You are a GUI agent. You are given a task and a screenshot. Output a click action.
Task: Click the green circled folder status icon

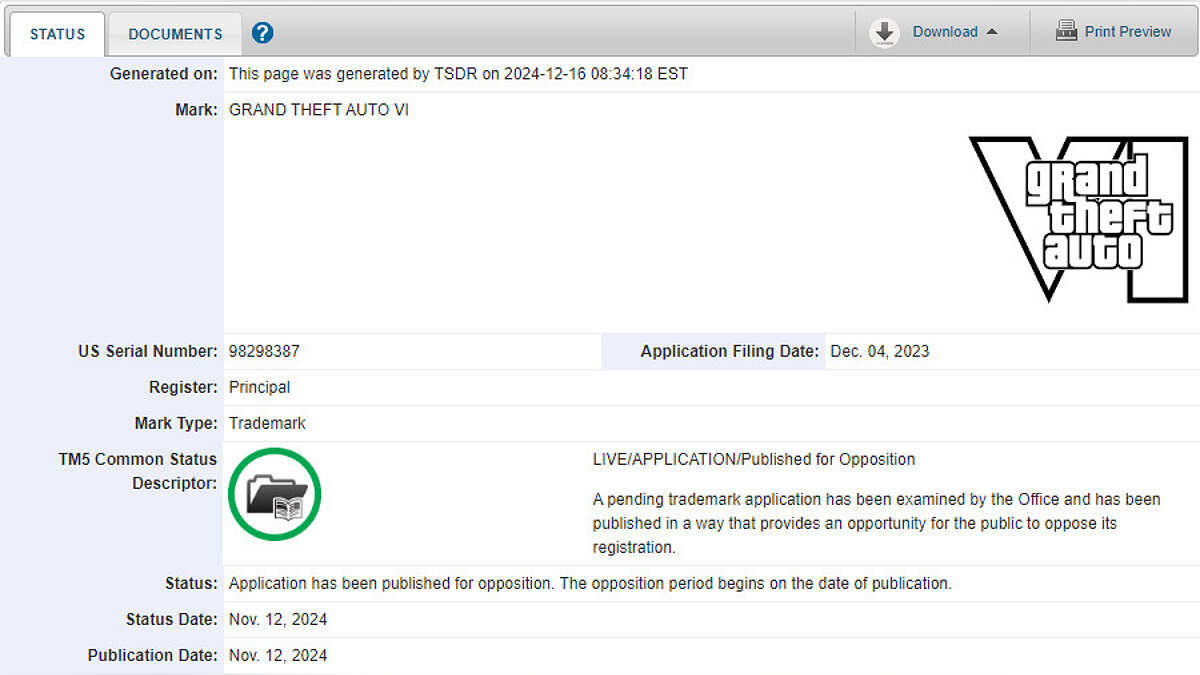click(x=274, y=494)
